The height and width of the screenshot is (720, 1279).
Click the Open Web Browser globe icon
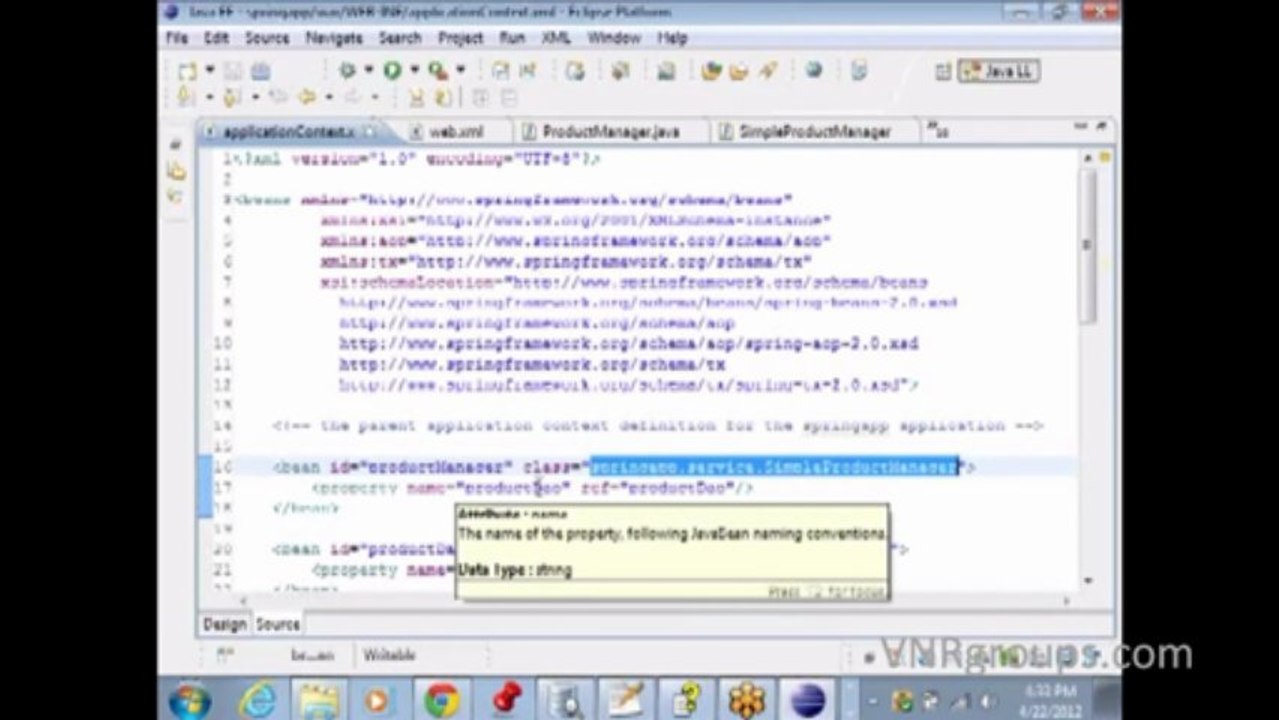coord(814,70)
